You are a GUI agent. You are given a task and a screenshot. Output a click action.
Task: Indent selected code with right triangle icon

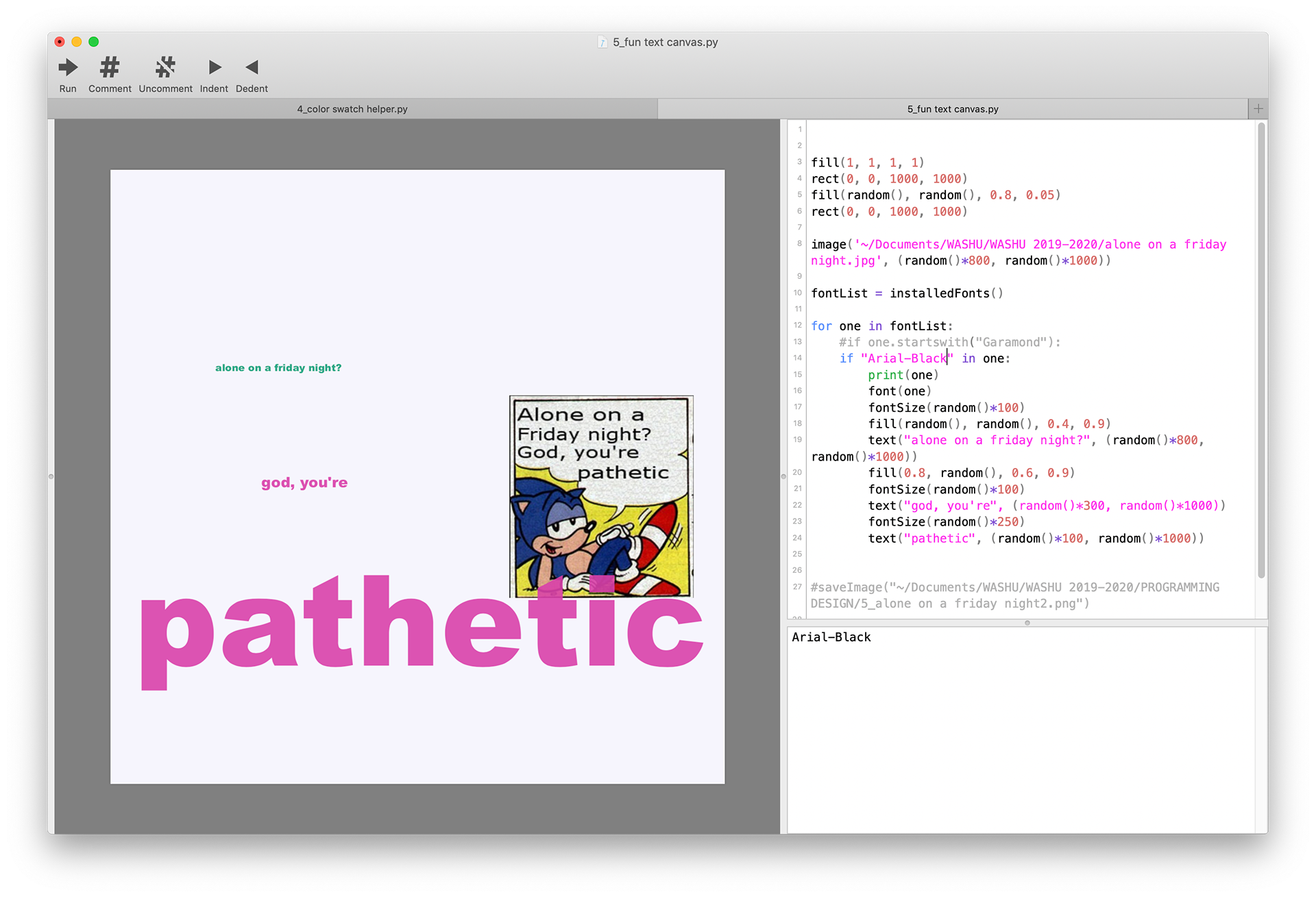[215, 67]
